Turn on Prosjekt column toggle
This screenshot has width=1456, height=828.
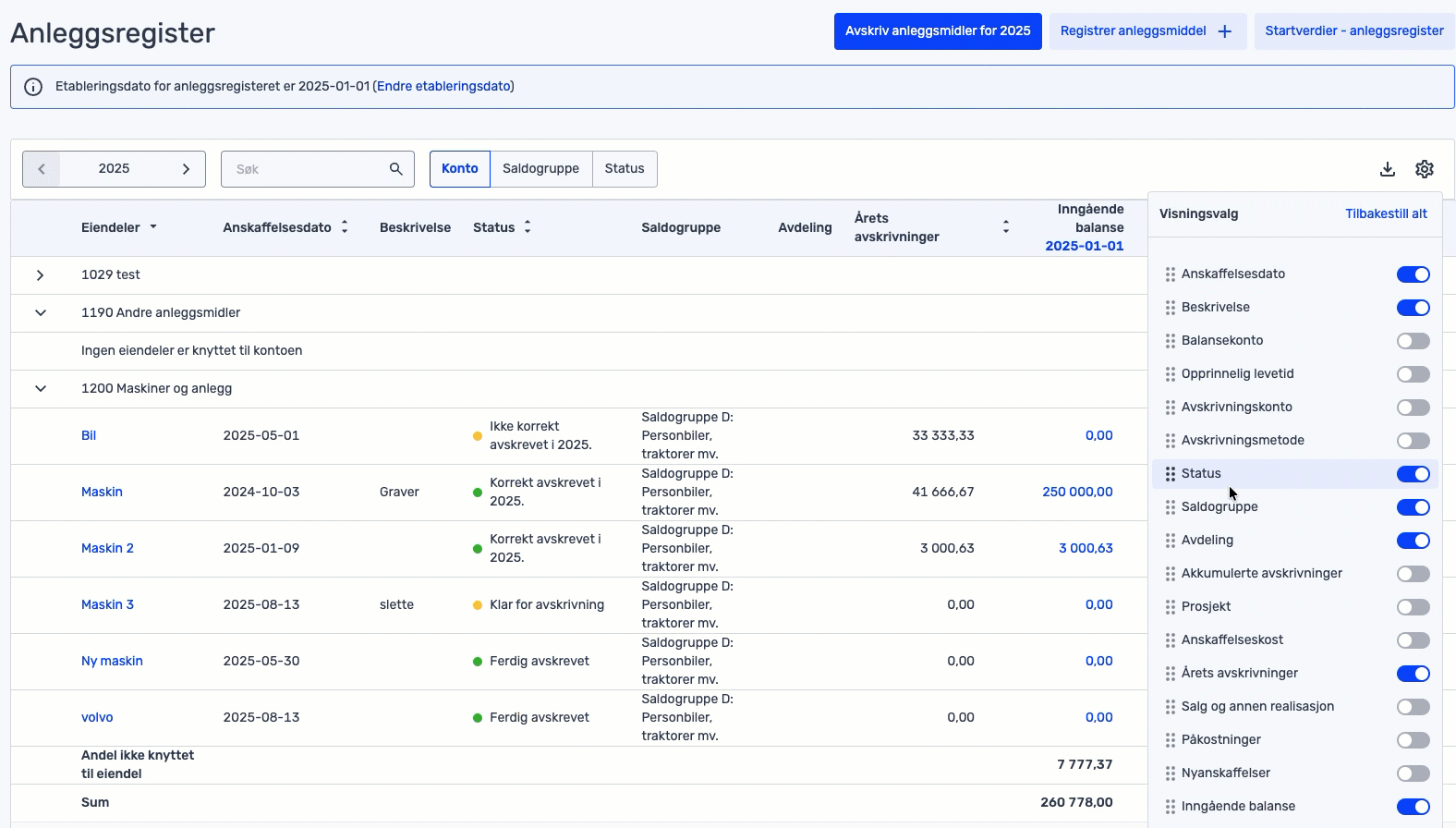point(1413,607)
